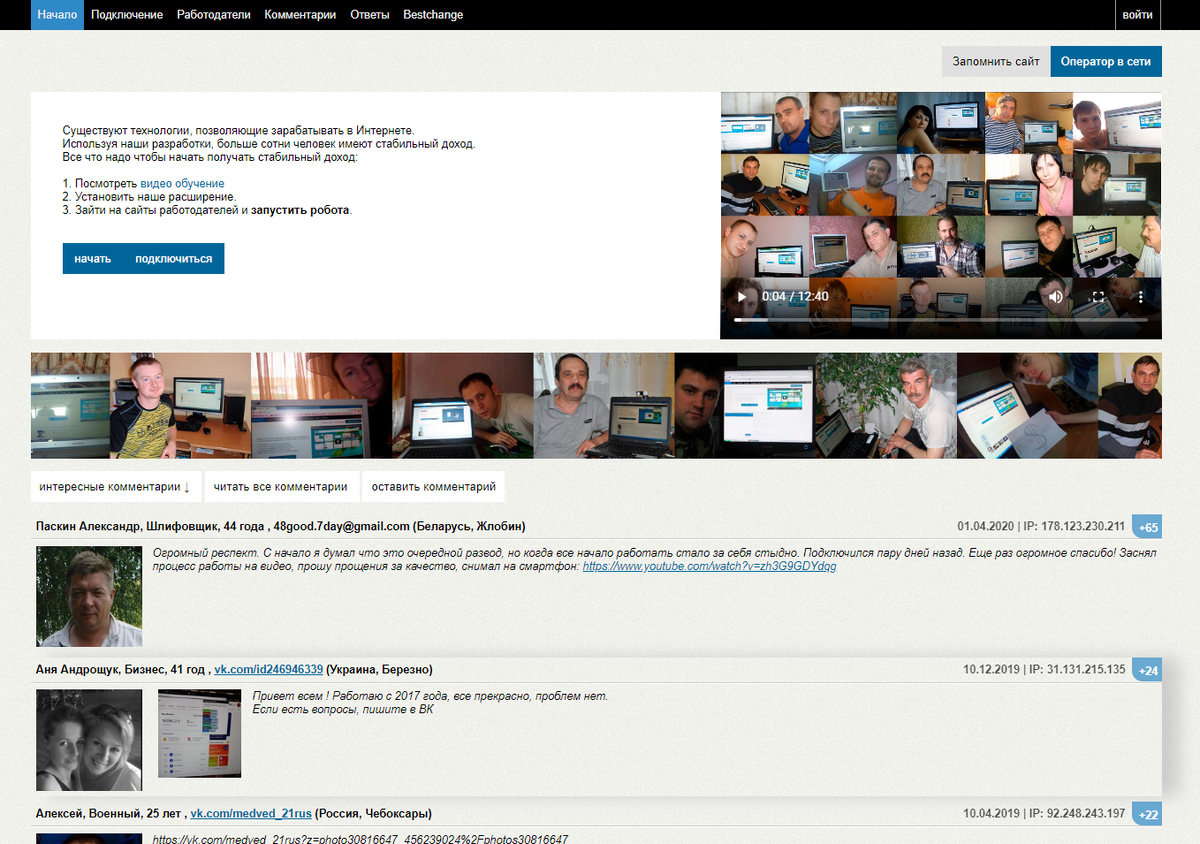1200x844 pixels.
Task: Click the начать button
Action: point(93,258)
